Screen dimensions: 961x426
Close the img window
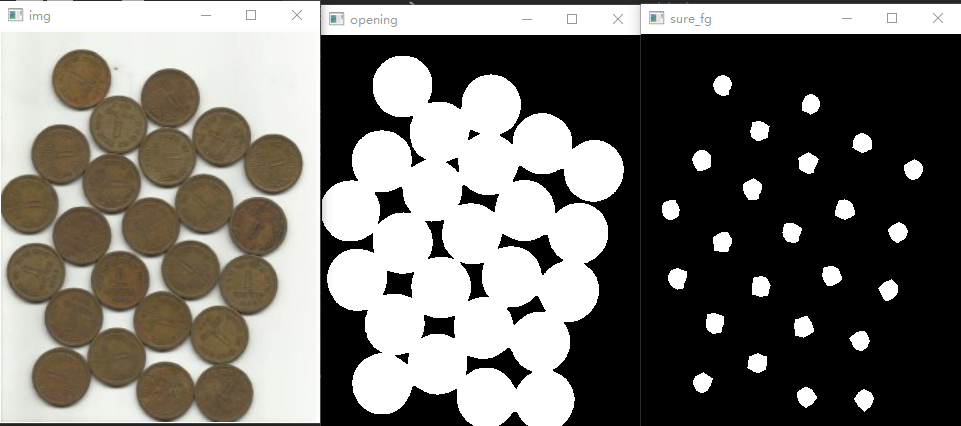point(297,15)
